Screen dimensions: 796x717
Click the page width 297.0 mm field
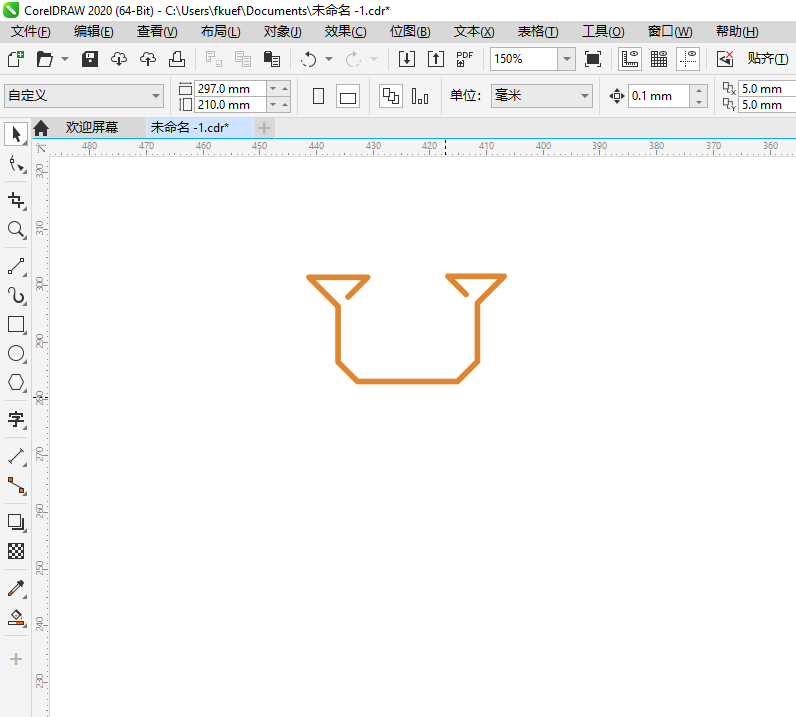pyautogui.click(x=230, y=88)
